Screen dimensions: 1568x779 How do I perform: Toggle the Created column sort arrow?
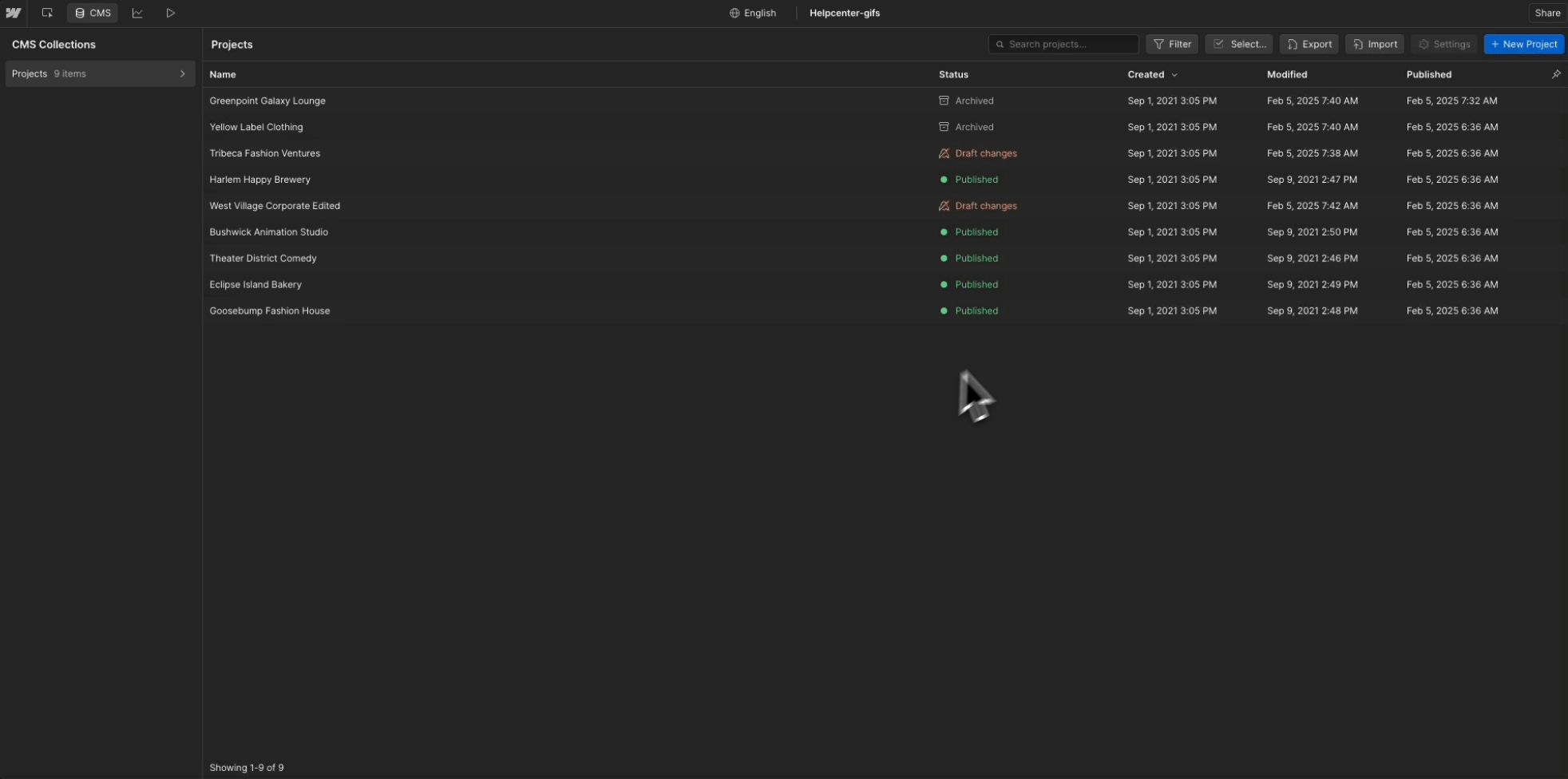(x=1174, y=74)
